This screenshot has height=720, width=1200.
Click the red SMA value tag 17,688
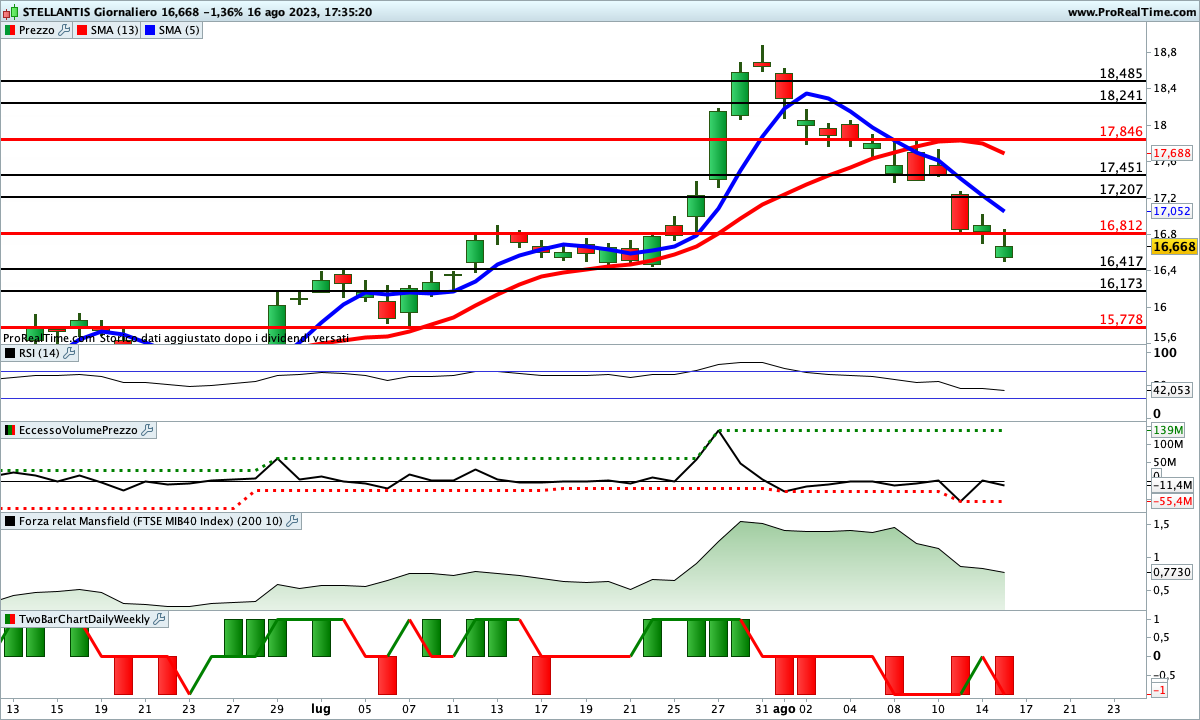tap(1170, 153)
